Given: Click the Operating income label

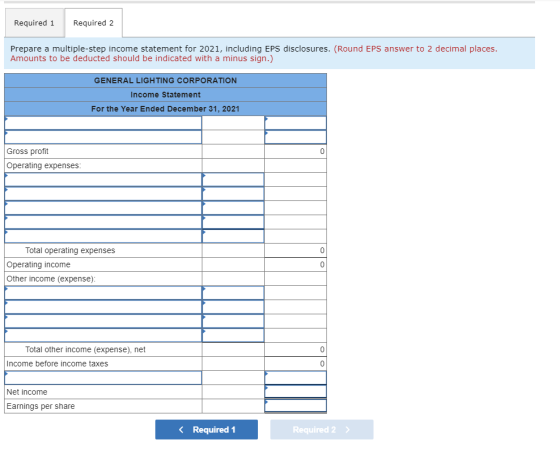Looking at the screenshot, I should pyautogui.click(x=38, y=265).
